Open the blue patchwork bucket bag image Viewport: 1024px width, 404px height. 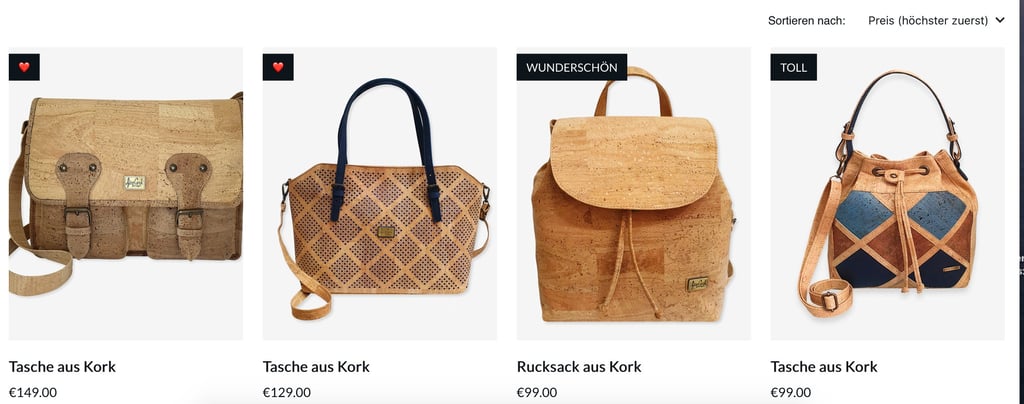pos(888,194)
